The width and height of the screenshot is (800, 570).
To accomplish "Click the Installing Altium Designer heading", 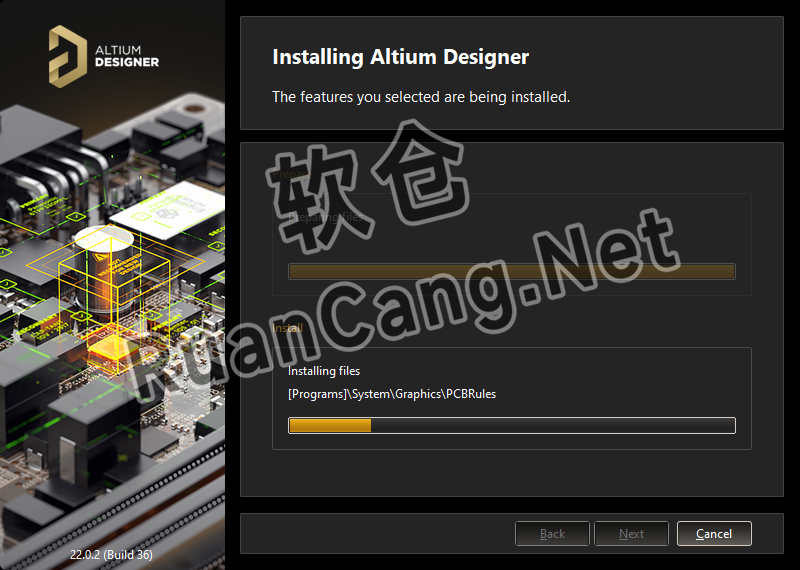I will point(401,57).
